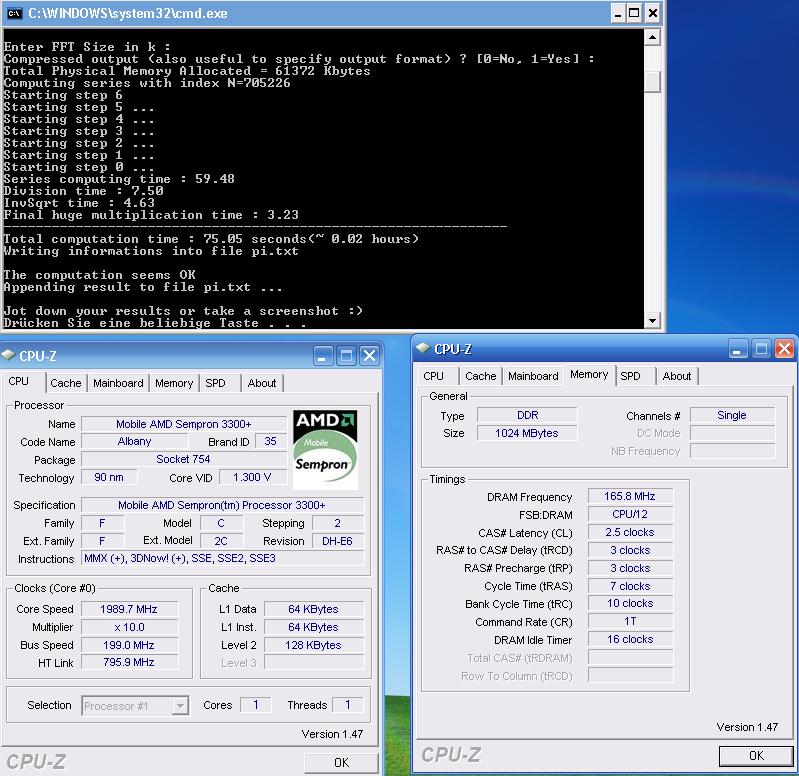Click the Technology value 90 nm
Viewport: 799px width, 776px height.
109,477
